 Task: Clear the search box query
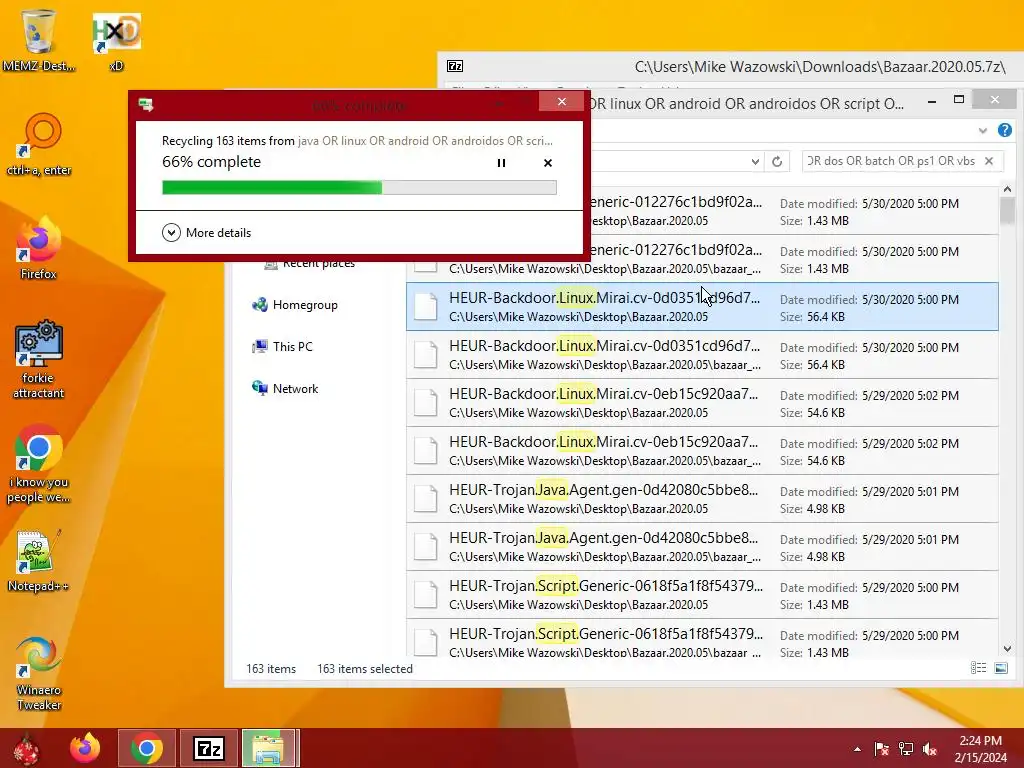pos(989,161)
